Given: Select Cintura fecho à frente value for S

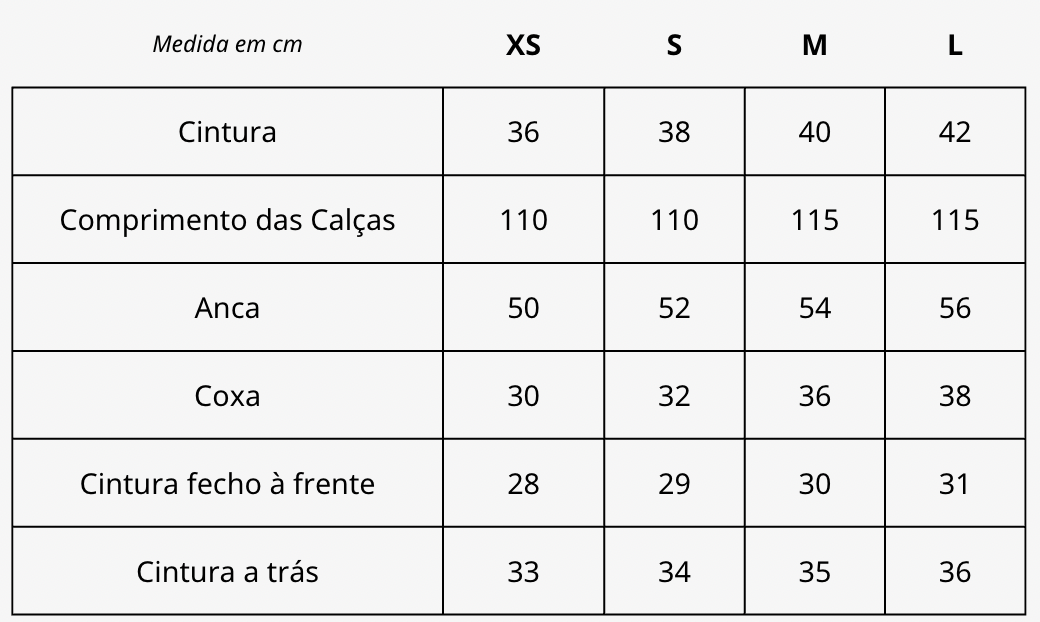Looking at the screenshot, I should pos(674,484).
